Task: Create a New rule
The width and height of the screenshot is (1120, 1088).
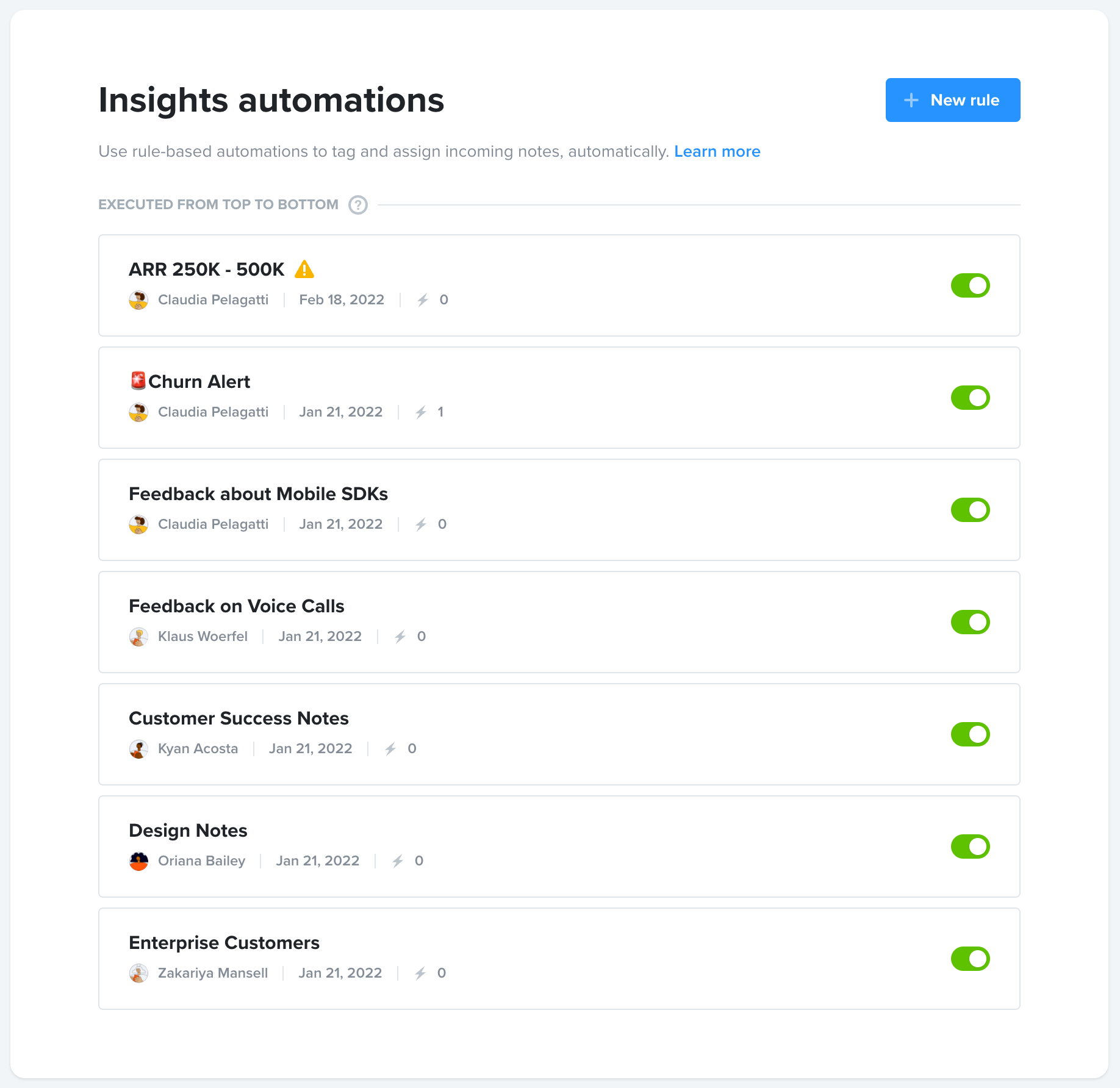Action: click(x=953, y=100)
